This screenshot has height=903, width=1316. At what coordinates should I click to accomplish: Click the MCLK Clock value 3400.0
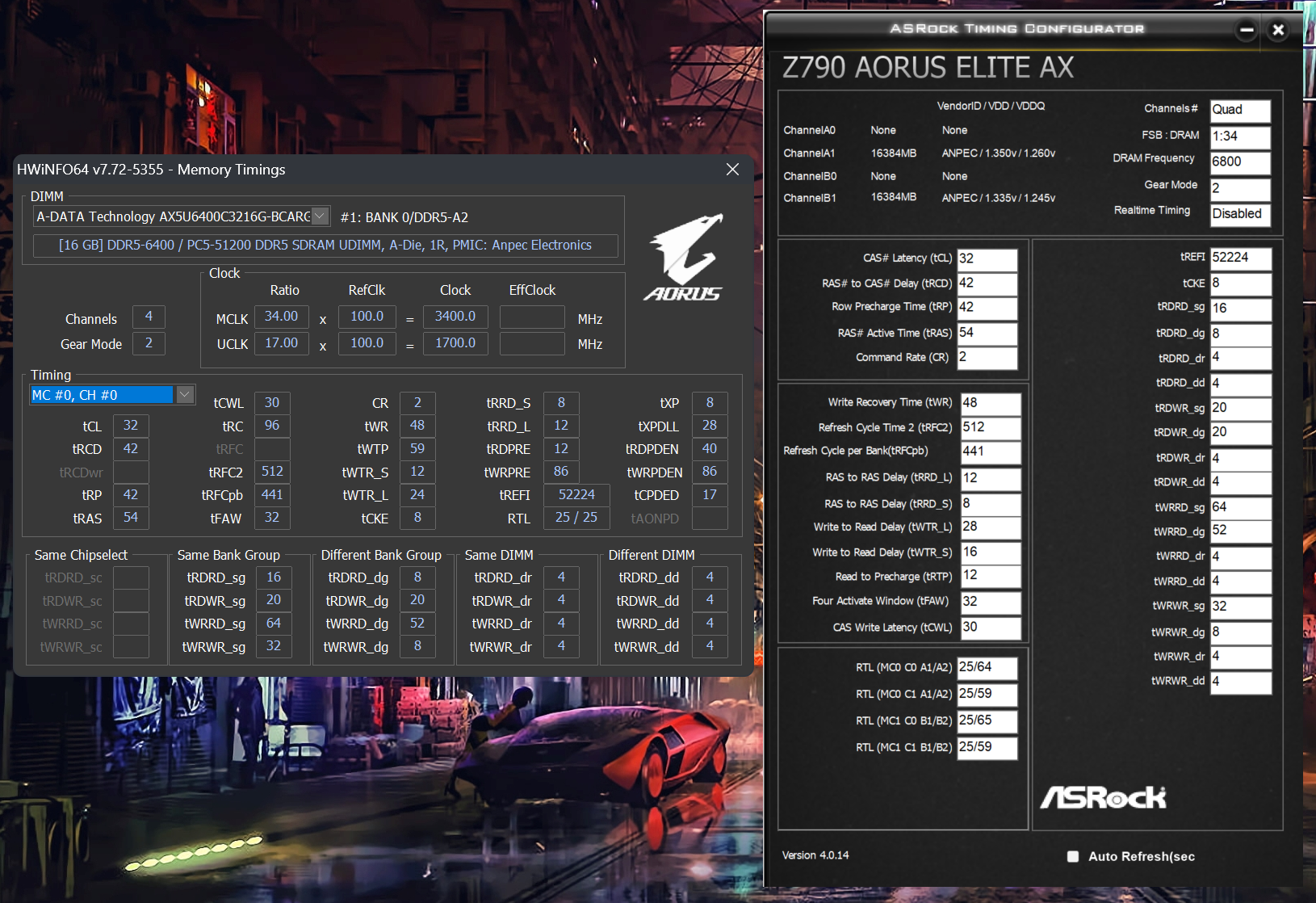pos(455,317)
